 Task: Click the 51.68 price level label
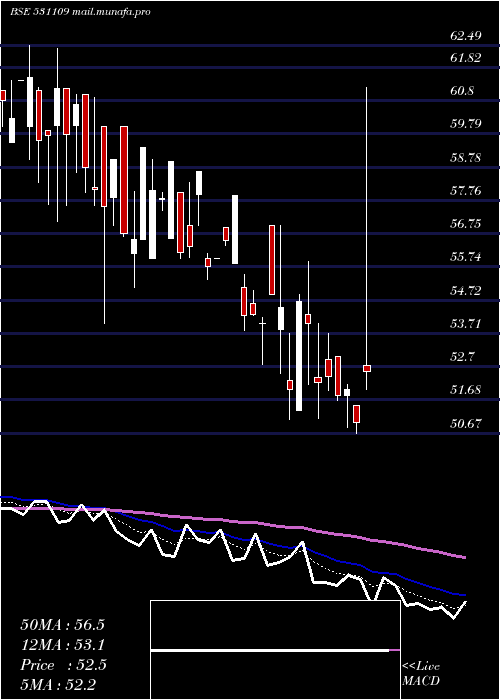[x=466, y=390]
